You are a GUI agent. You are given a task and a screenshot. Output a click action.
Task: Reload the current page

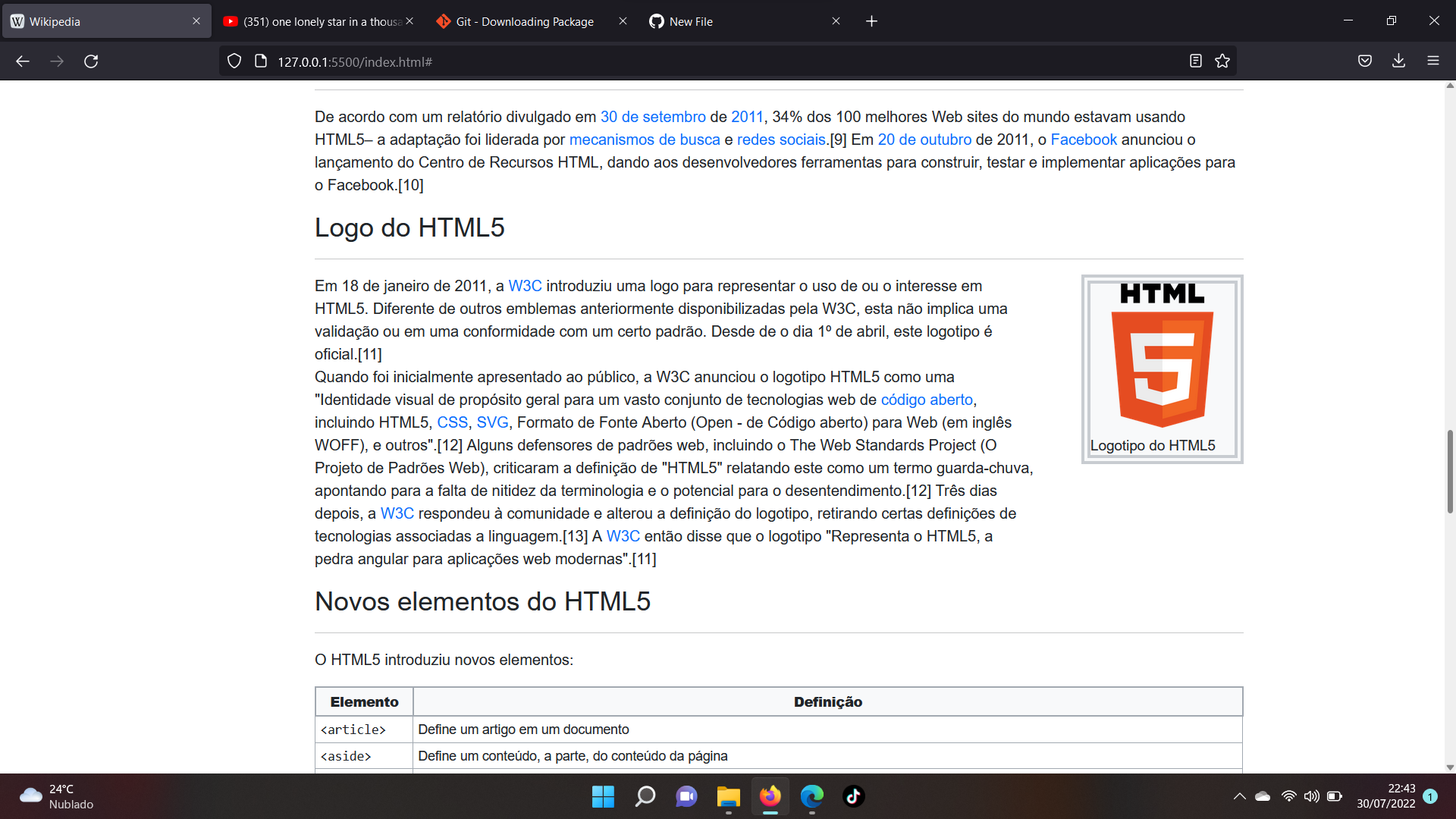91,61
